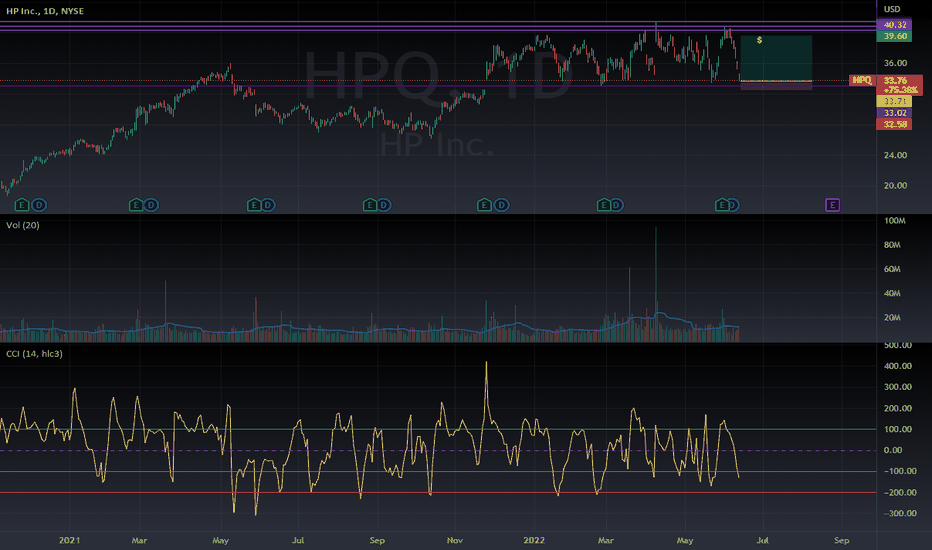
Task: Select the dividend D marker after May 2022
Action: [734, 205]
